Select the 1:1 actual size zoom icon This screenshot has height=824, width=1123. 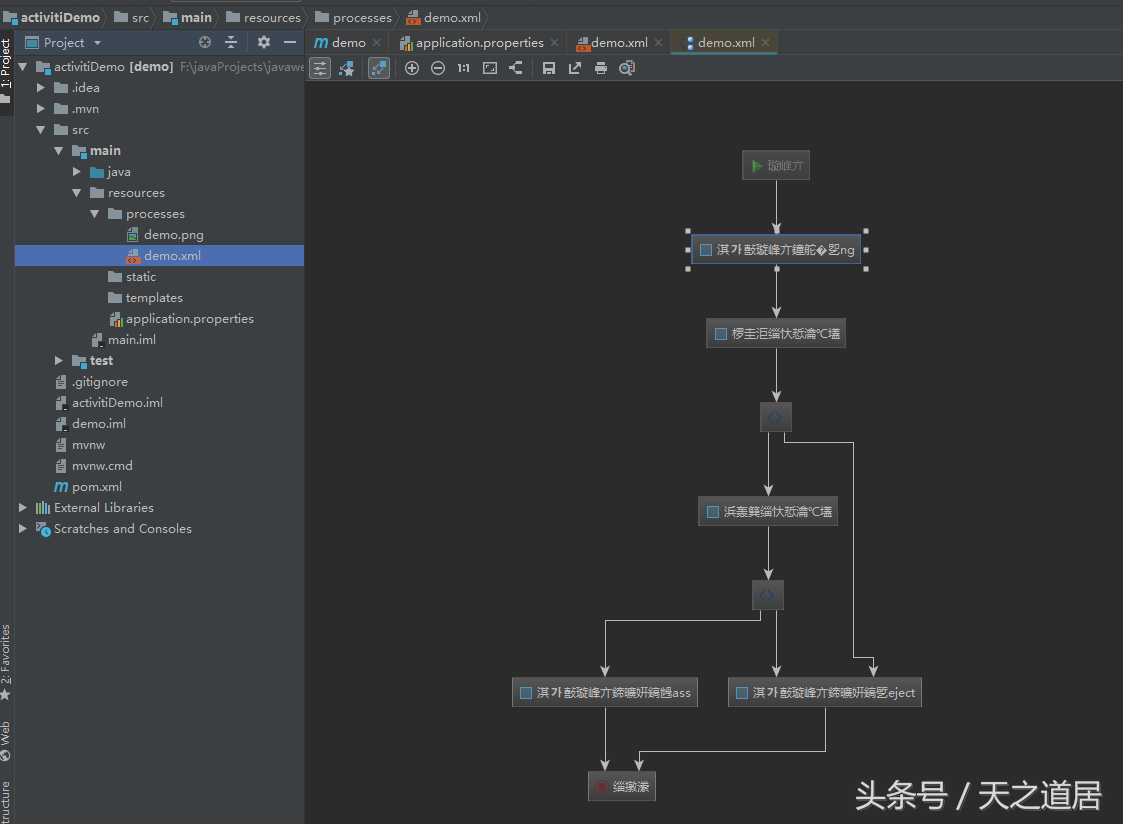tap(462, 68)
